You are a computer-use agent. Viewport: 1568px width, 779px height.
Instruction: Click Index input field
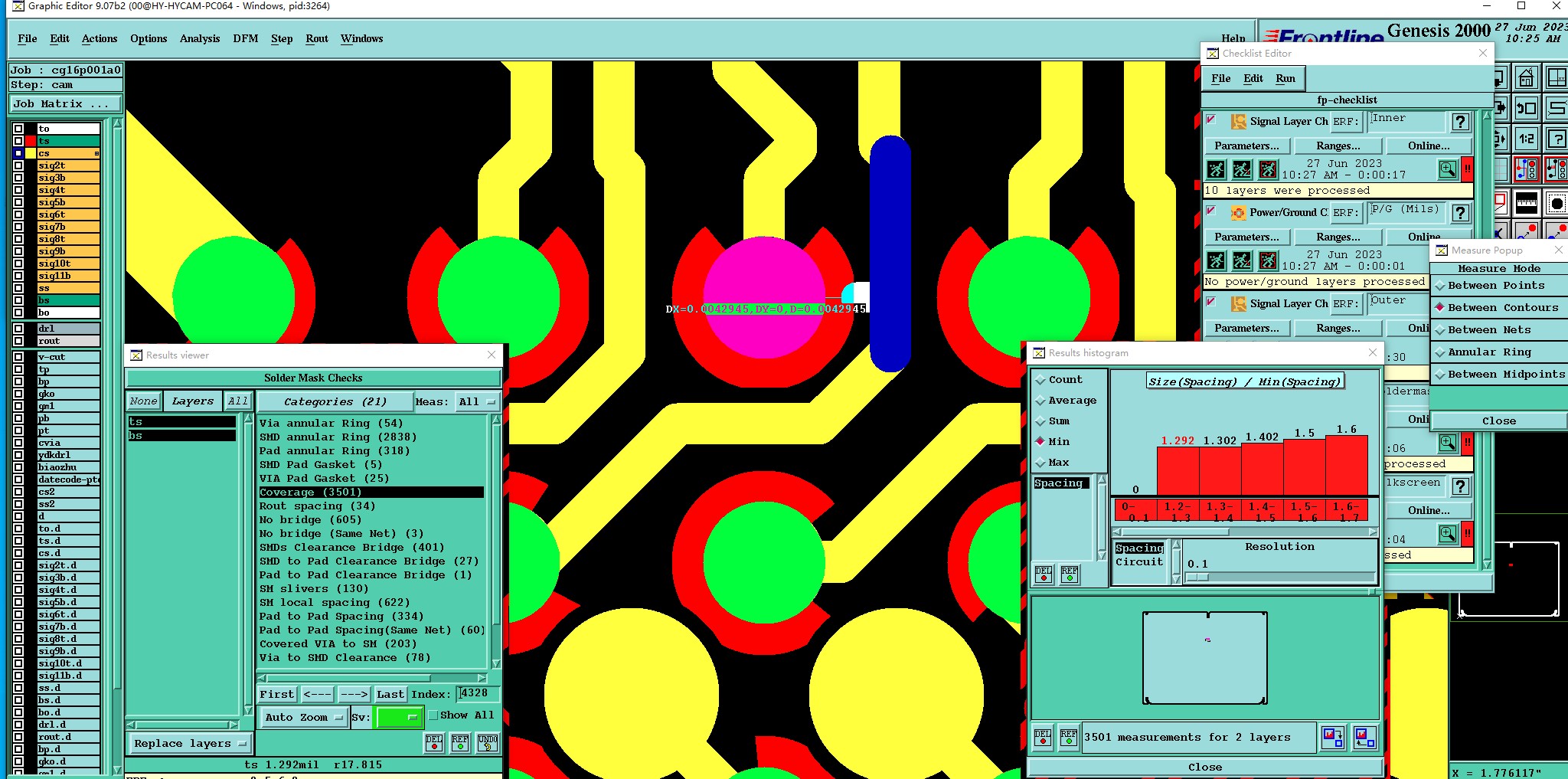coord(479,694)
